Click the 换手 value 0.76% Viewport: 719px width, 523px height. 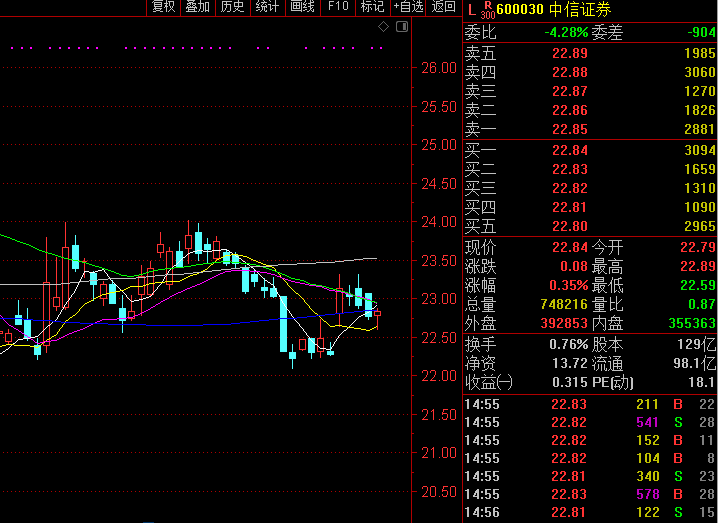[569, 344]
